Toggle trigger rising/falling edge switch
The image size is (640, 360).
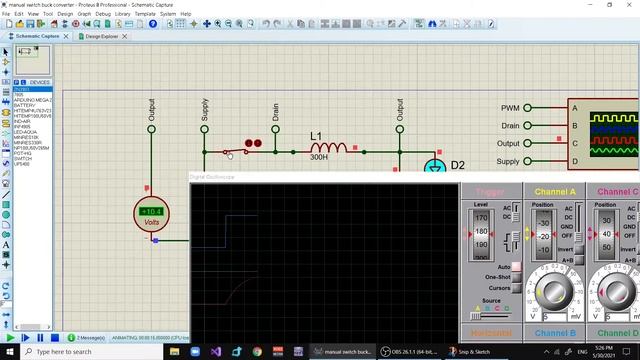pyautogui.click(x=516, y=241)
